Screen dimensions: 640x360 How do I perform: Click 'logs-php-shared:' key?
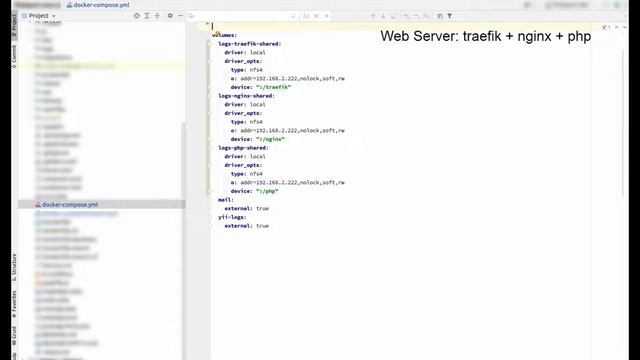[x=243, y=148]
